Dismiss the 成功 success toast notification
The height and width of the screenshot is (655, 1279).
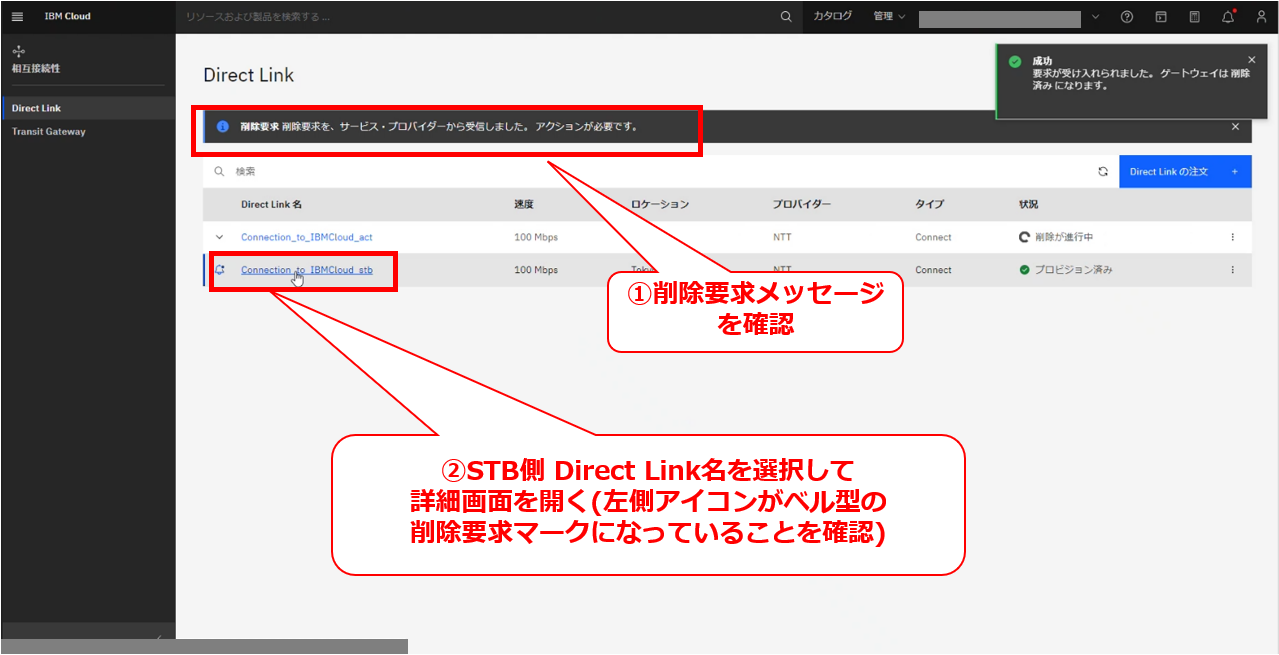pyautogui.click(x=1251, y=60)
